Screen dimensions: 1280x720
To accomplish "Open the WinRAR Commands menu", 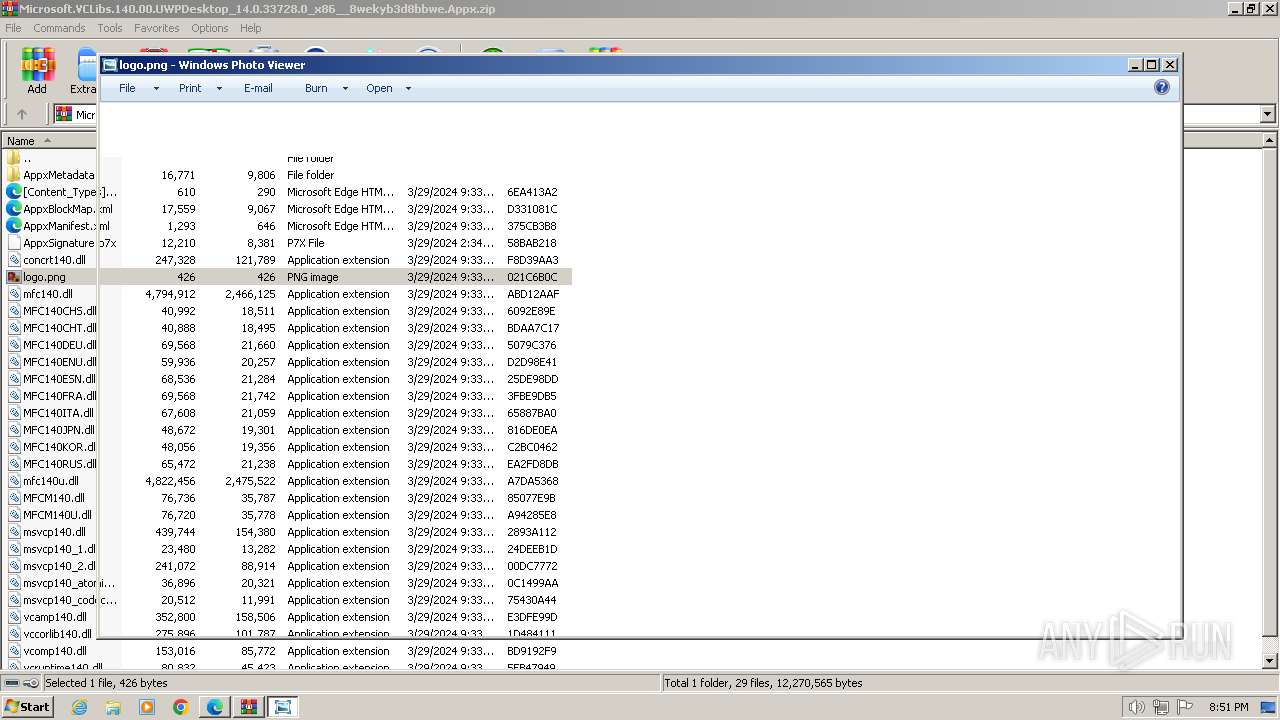I will point(59,28).
